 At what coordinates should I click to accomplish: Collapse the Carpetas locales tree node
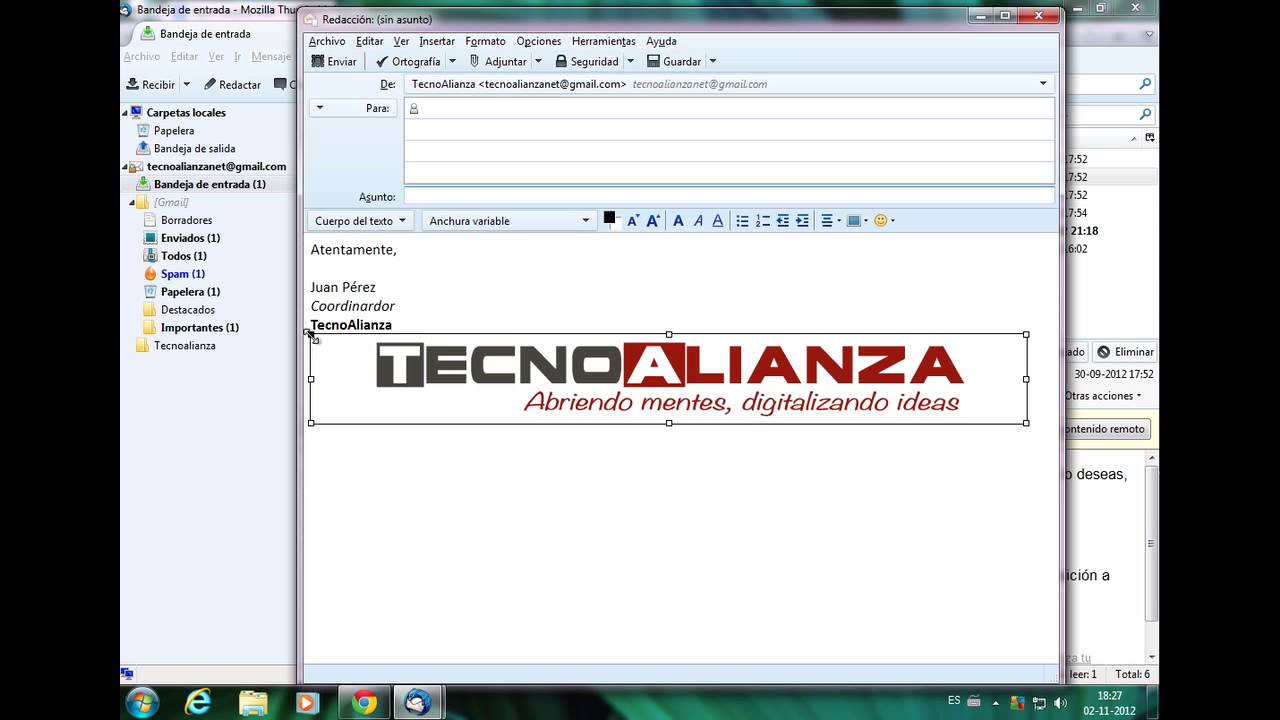point(126,113)
